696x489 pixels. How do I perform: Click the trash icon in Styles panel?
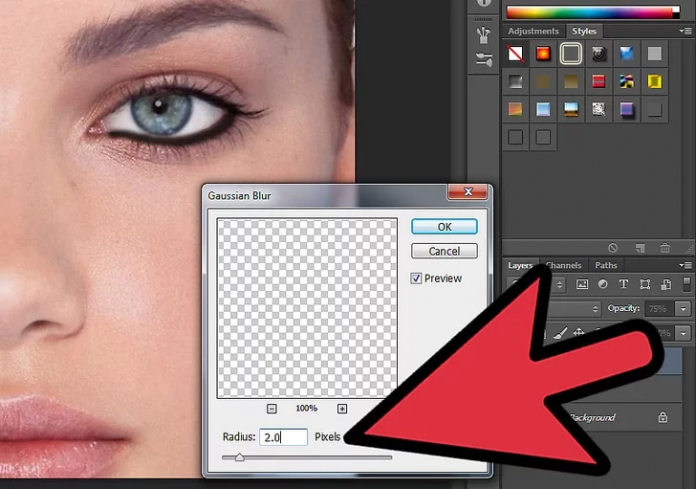click(665, 247)
